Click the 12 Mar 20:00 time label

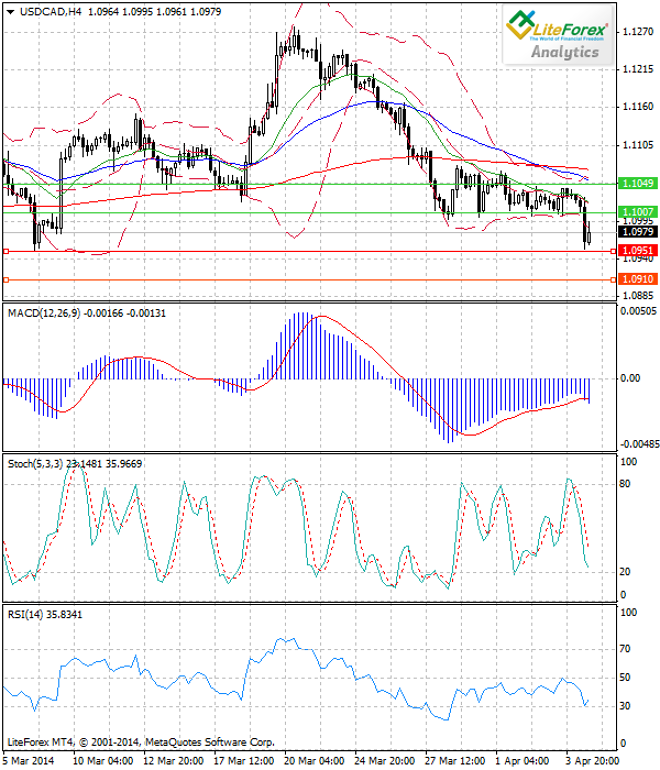pyautogui.click(x=173, y=761)
